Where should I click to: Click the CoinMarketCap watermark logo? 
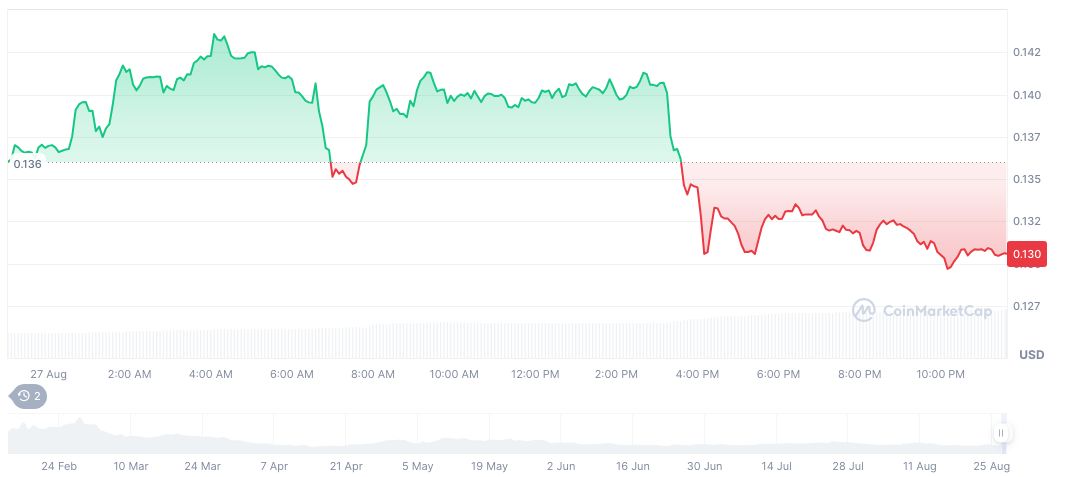tap(922, 311)
